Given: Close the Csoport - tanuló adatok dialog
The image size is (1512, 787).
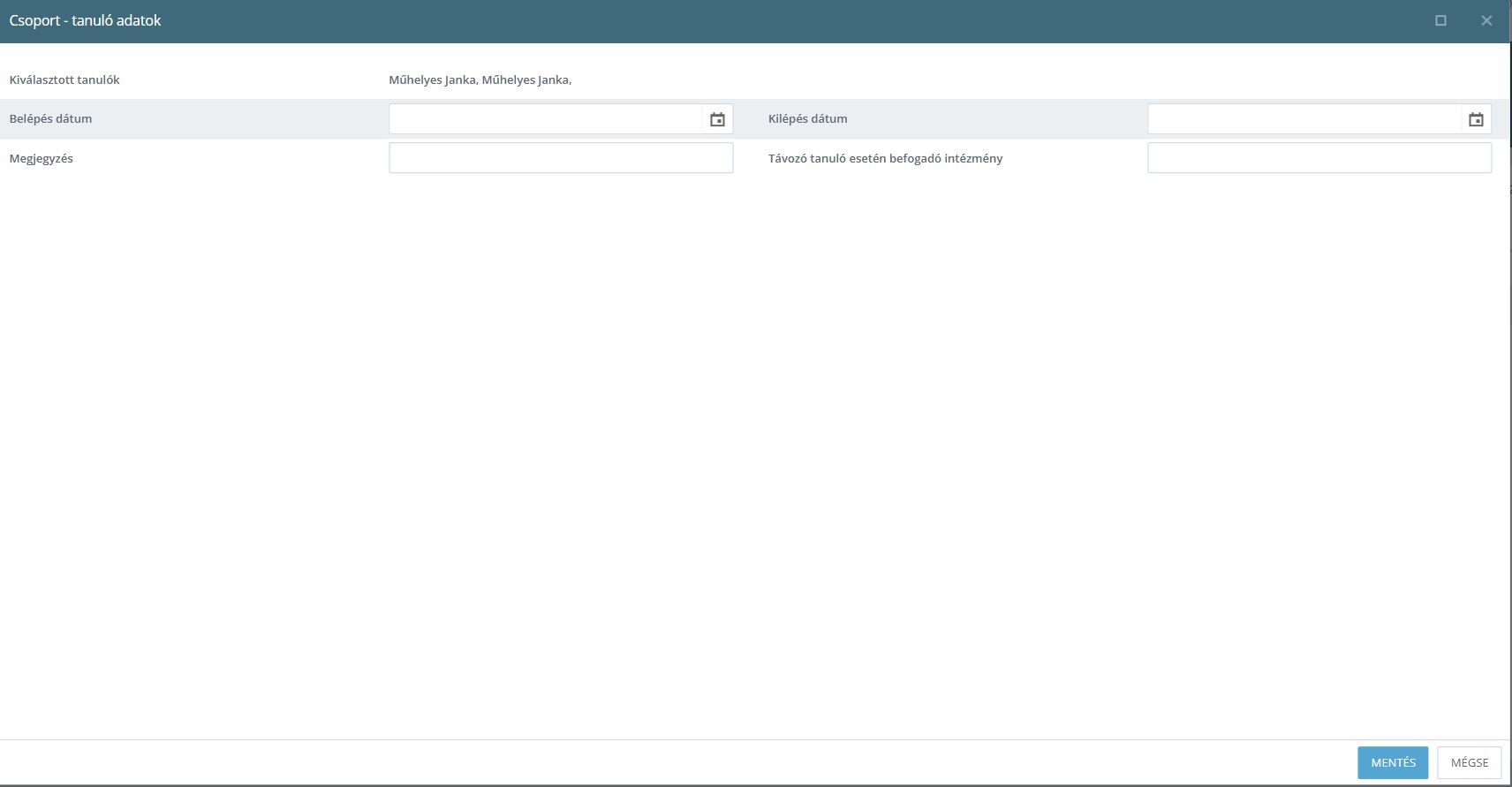Looking at the screenshot, I should 1486,20.
